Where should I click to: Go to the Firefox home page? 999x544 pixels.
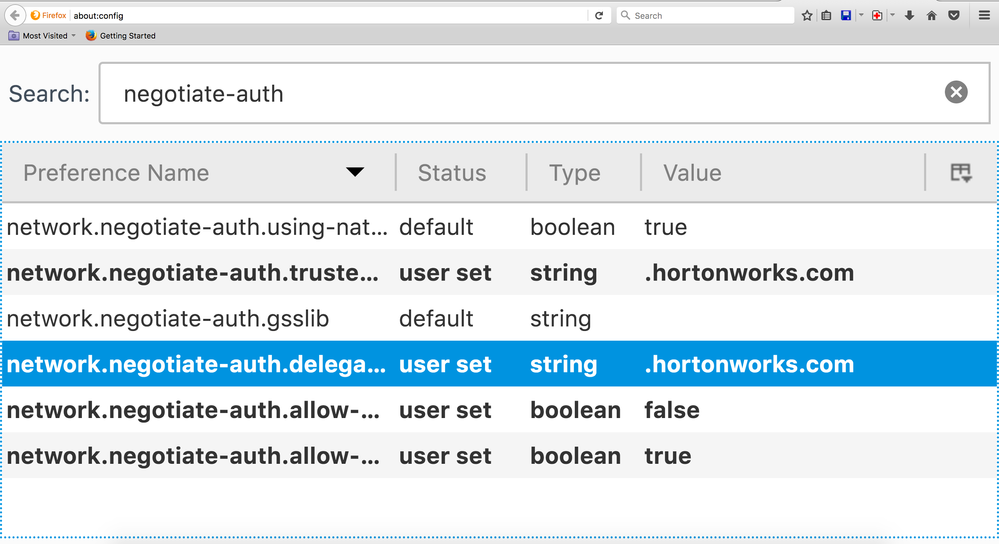931,15
